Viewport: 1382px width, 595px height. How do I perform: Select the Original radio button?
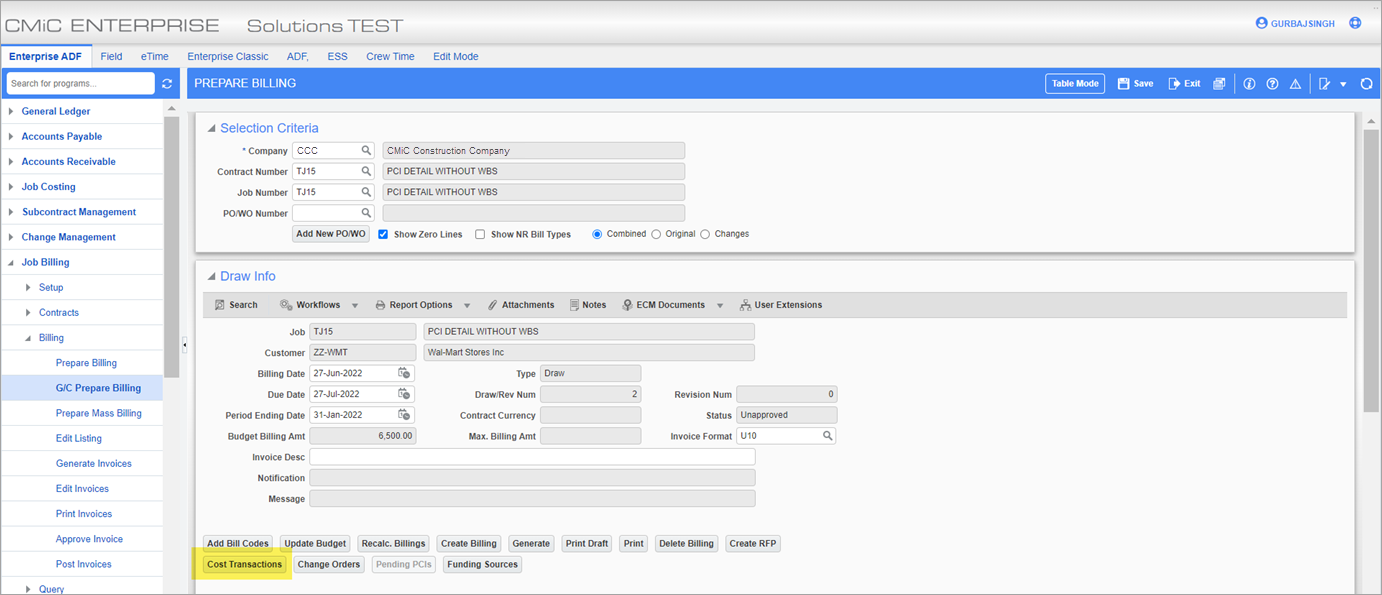tap(656, 234)
